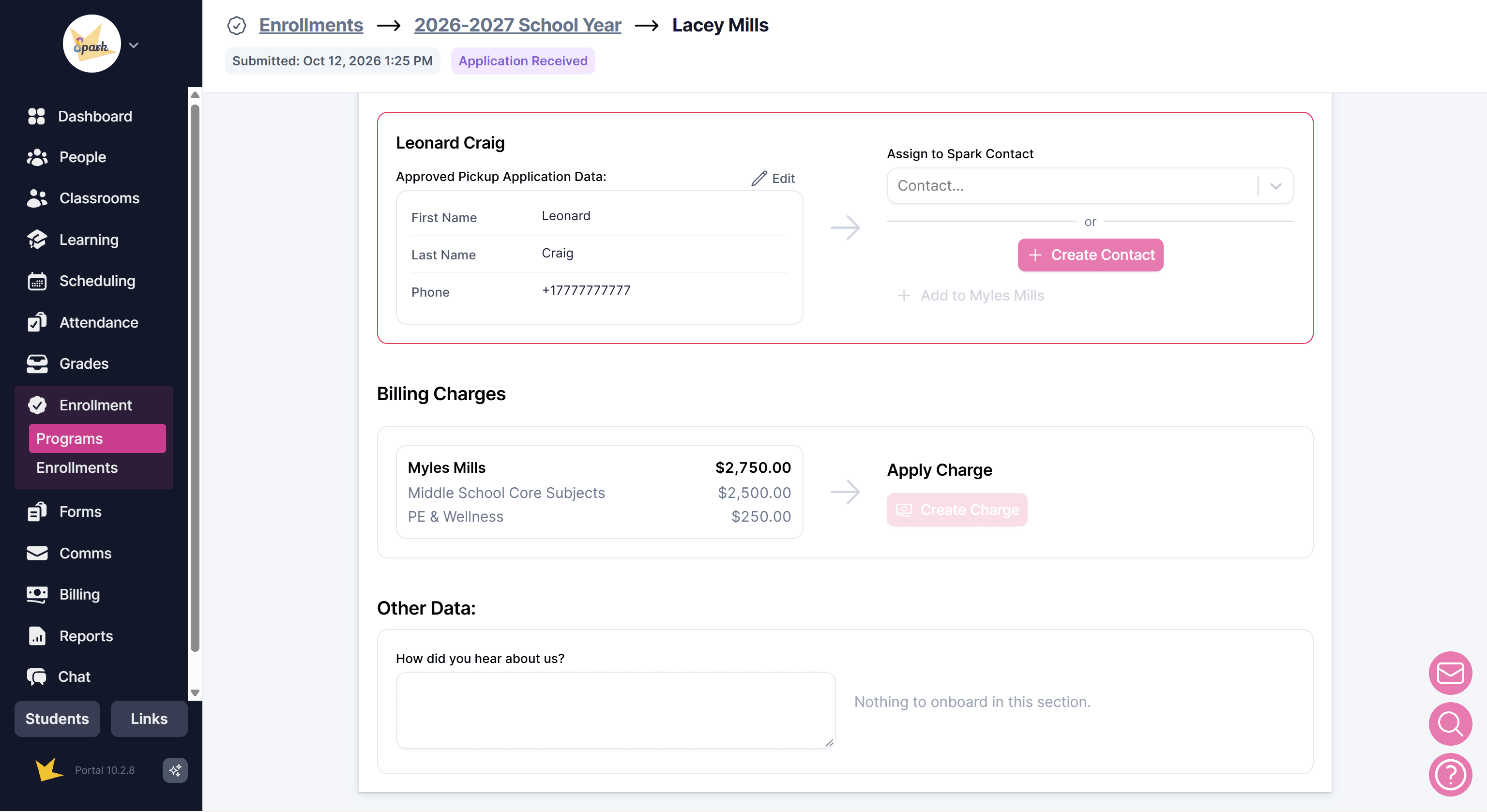This screenshot has height=812, width=1487.
Task: Click the sidebar scrollbar up arrow
Action: (195, 95)
